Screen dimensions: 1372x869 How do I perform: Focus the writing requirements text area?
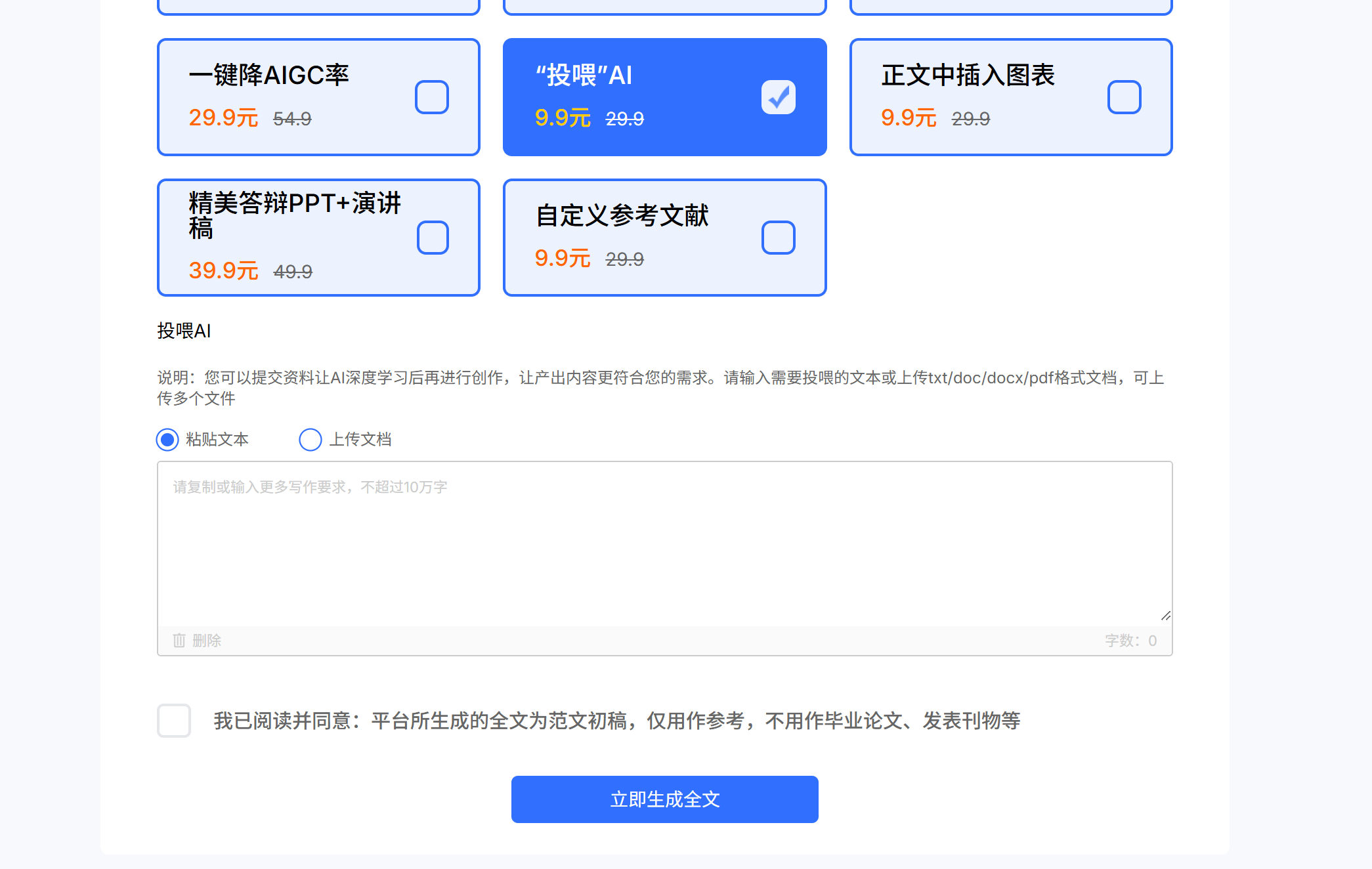point(664,545)
